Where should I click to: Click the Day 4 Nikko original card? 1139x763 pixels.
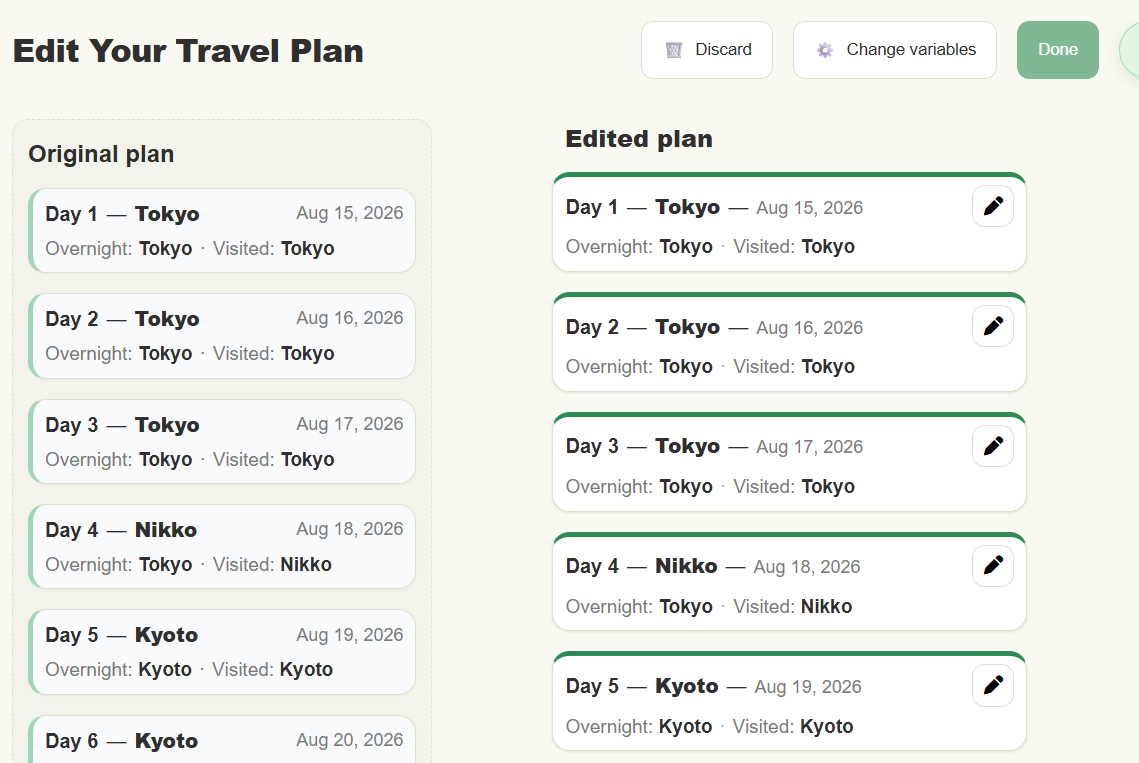[x=222, y=546]
